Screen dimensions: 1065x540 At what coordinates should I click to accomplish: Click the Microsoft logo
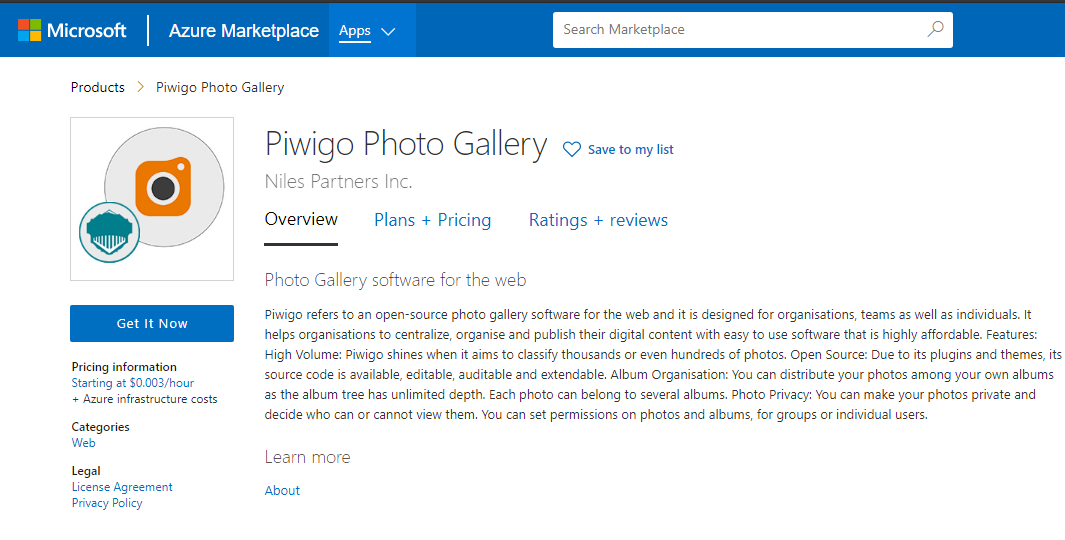point(72,31)
